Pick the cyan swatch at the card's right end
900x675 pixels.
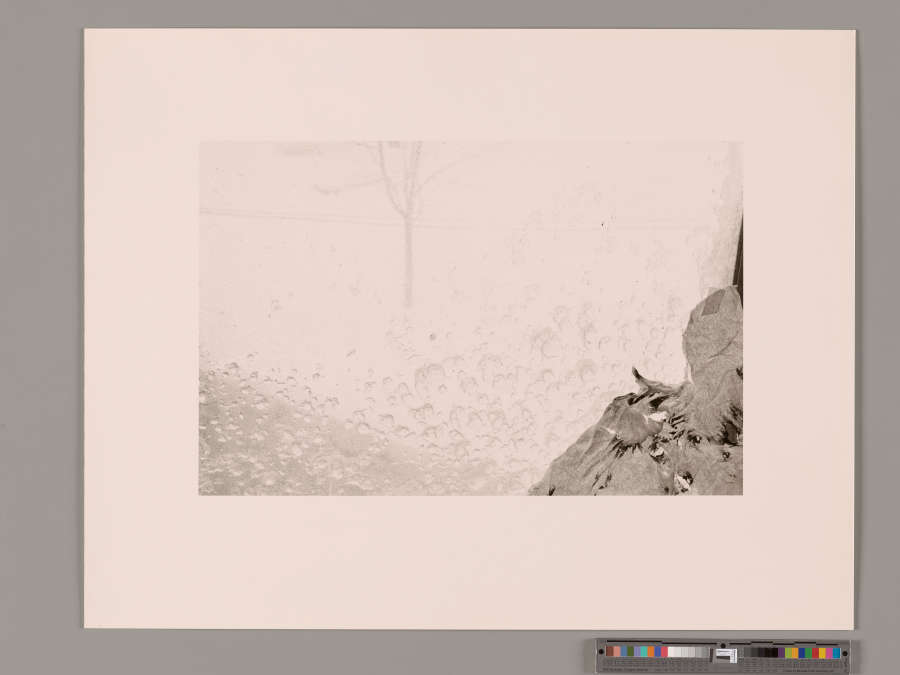coord(836,653)
